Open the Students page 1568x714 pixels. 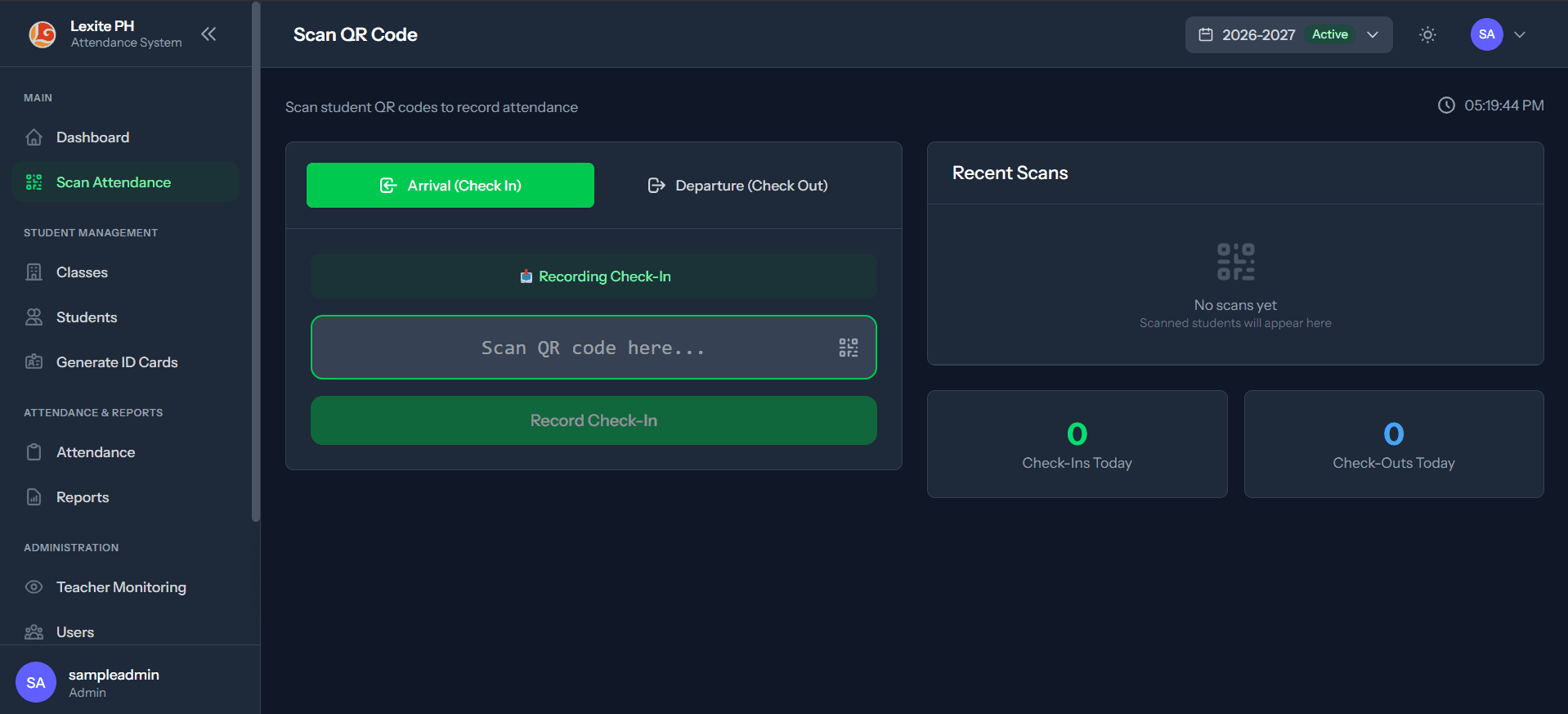[x=125, y=317]
